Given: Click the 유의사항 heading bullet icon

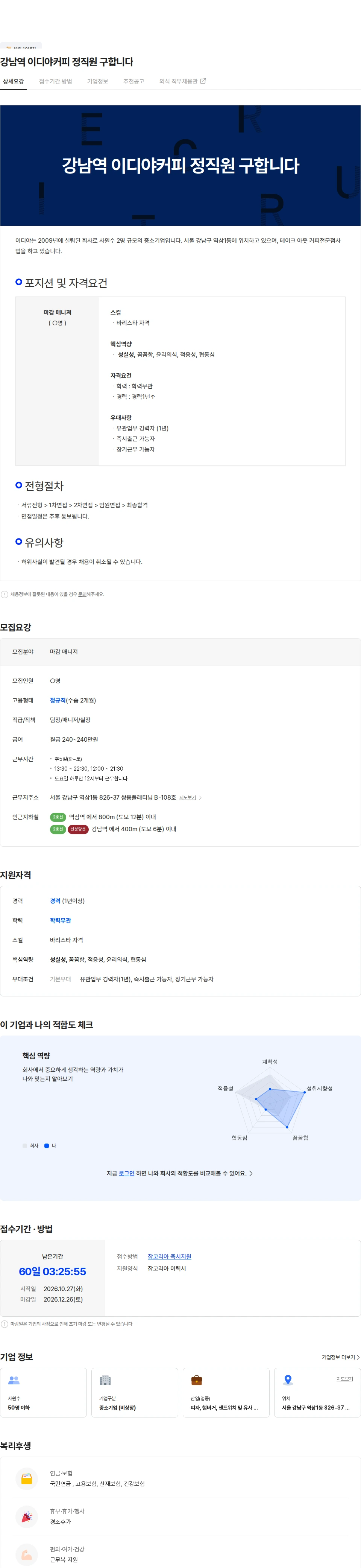Looking at the screenshot, I should pos(19,541).
